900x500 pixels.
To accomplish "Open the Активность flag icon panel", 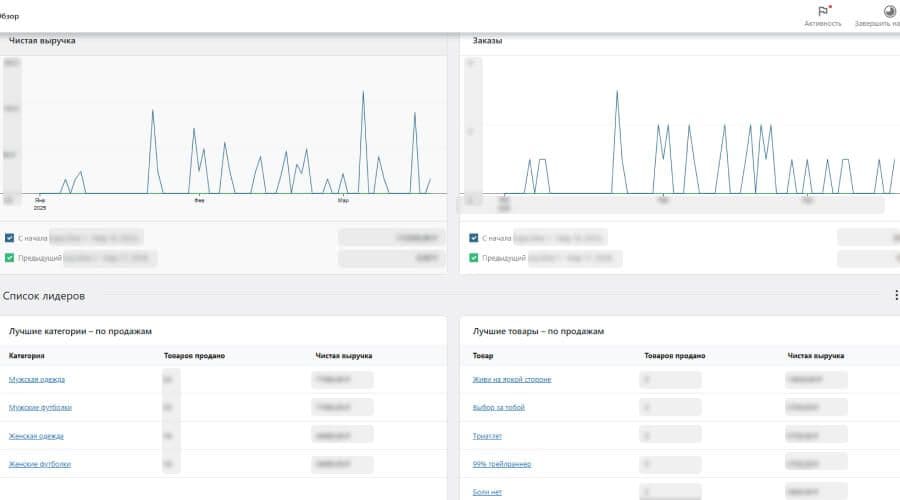I will click(823, 12).
